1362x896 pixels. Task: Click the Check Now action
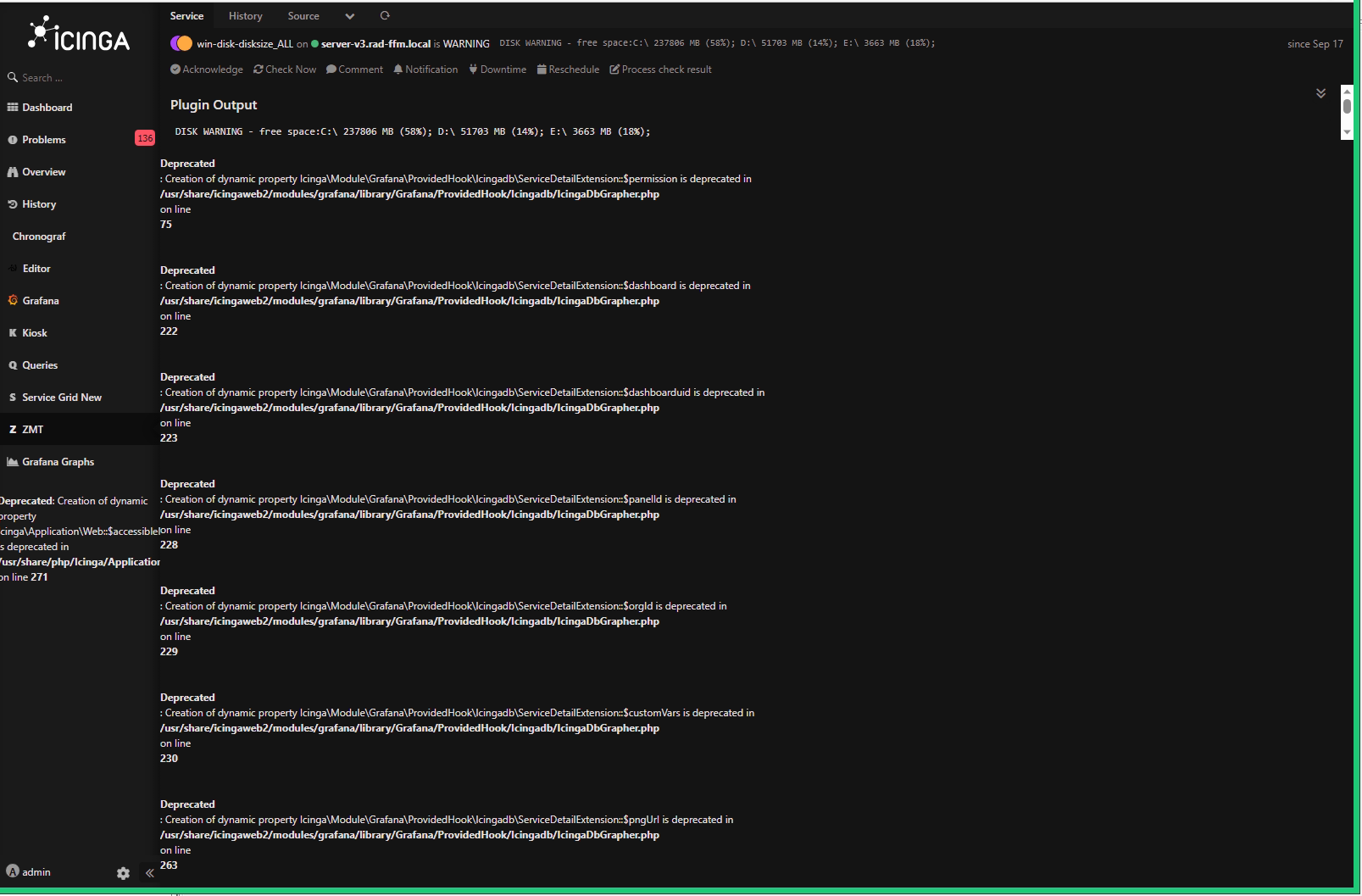[x=284, y=69]
